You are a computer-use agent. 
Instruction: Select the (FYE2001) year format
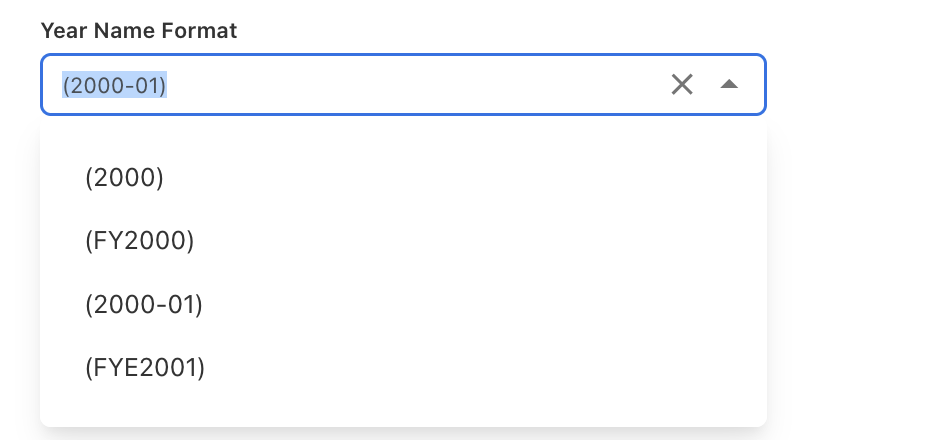click(x=145, y=368)
